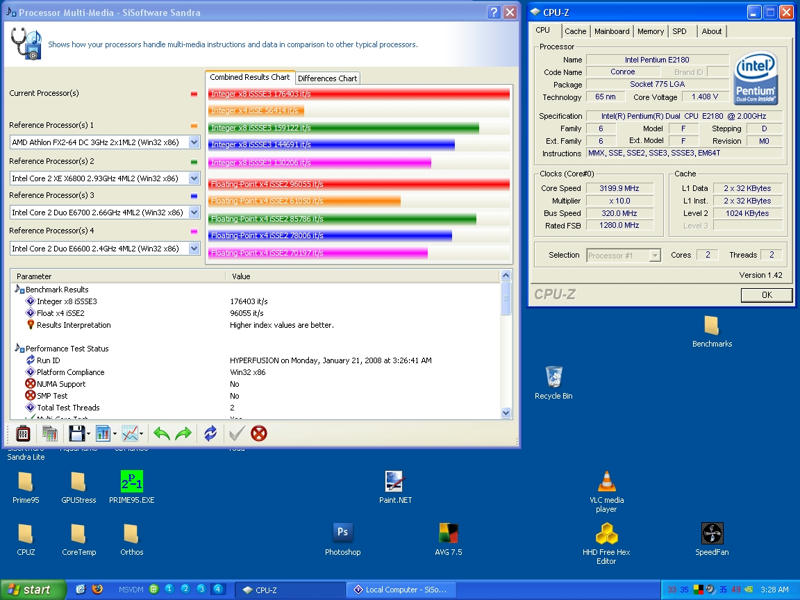Open the Benchmarks folder on the desktop
Image resolution: width=800 pixels, height=600 pixels.
[x=712, y=332]
